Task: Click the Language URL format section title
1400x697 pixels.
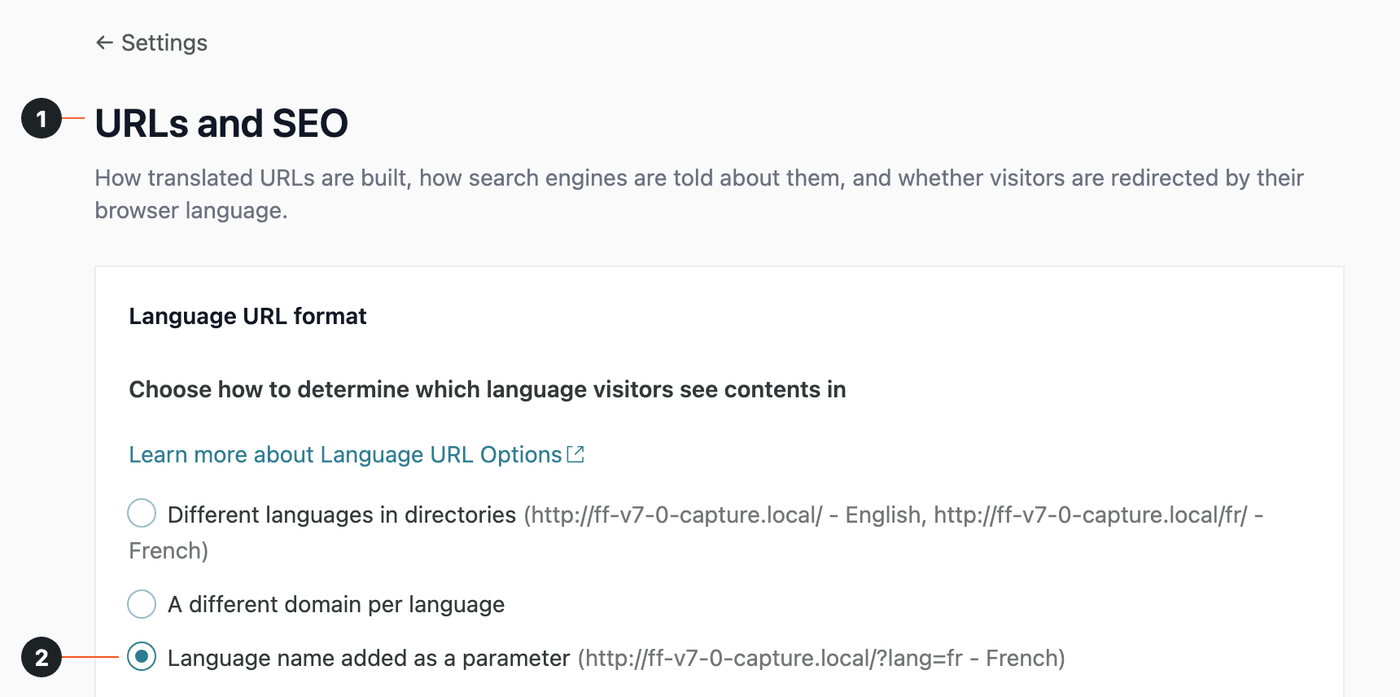Action: pos(248,316)
